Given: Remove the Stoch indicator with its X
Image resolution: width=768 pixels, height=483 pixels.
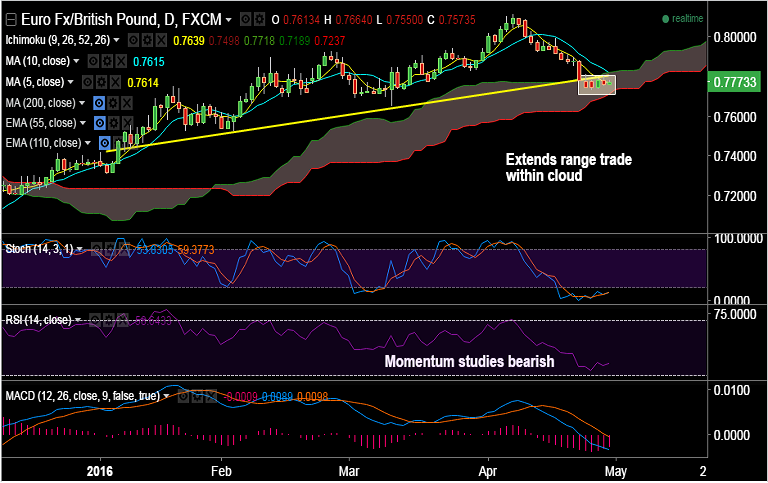Looking at the screenshot, I should coord(123,250).
